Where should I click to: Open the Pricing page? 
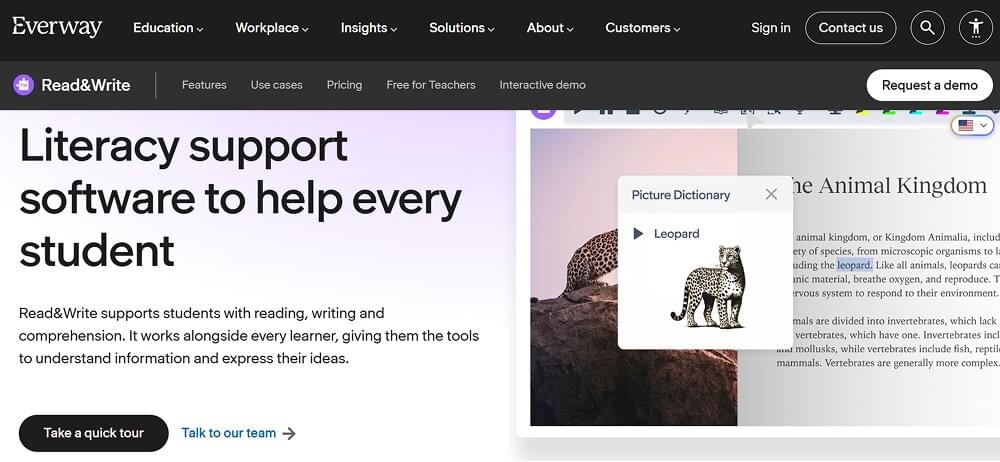[x=344, y=85]
